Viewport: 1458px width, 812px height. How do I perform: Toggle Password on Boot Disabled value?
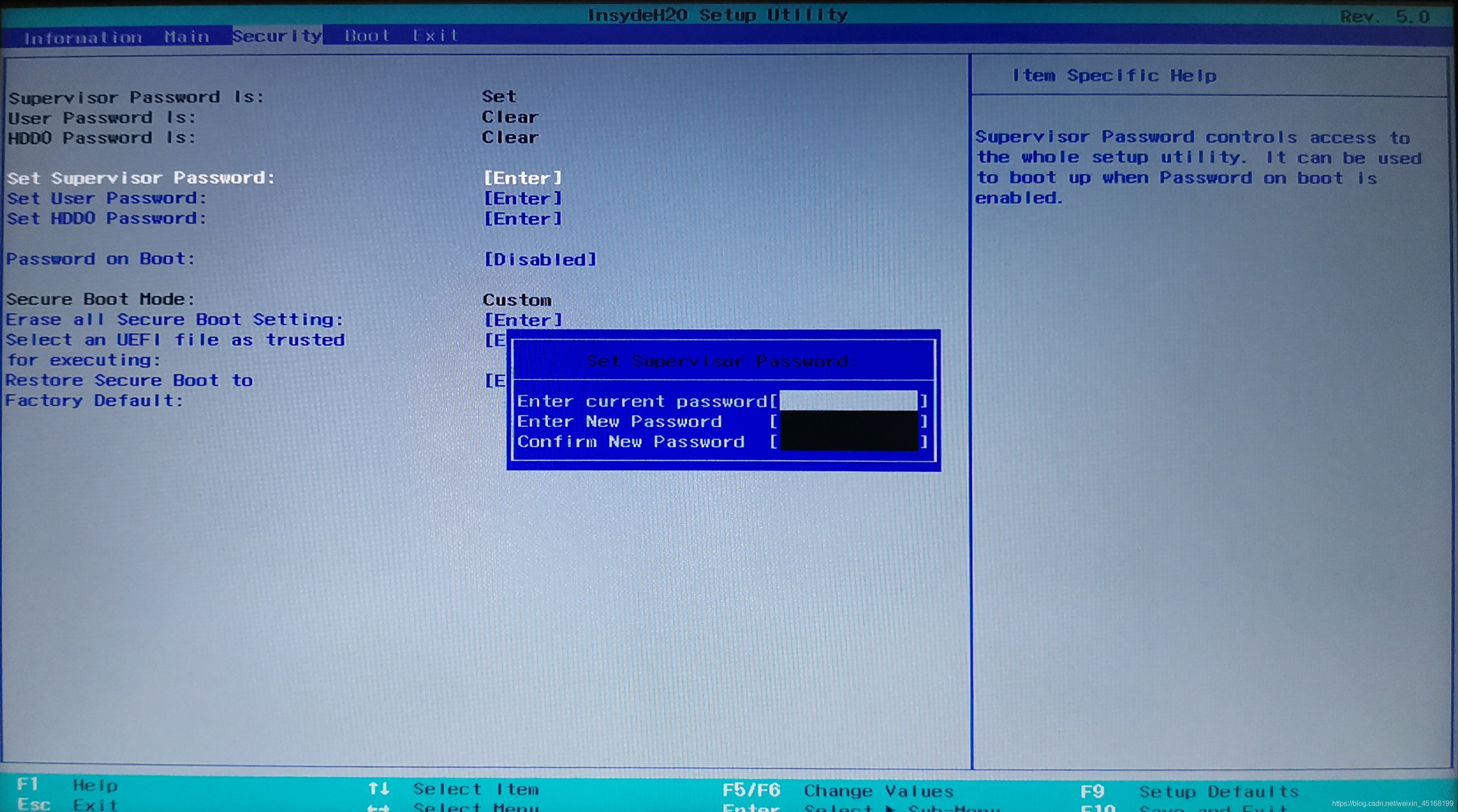tap(540, 259)
